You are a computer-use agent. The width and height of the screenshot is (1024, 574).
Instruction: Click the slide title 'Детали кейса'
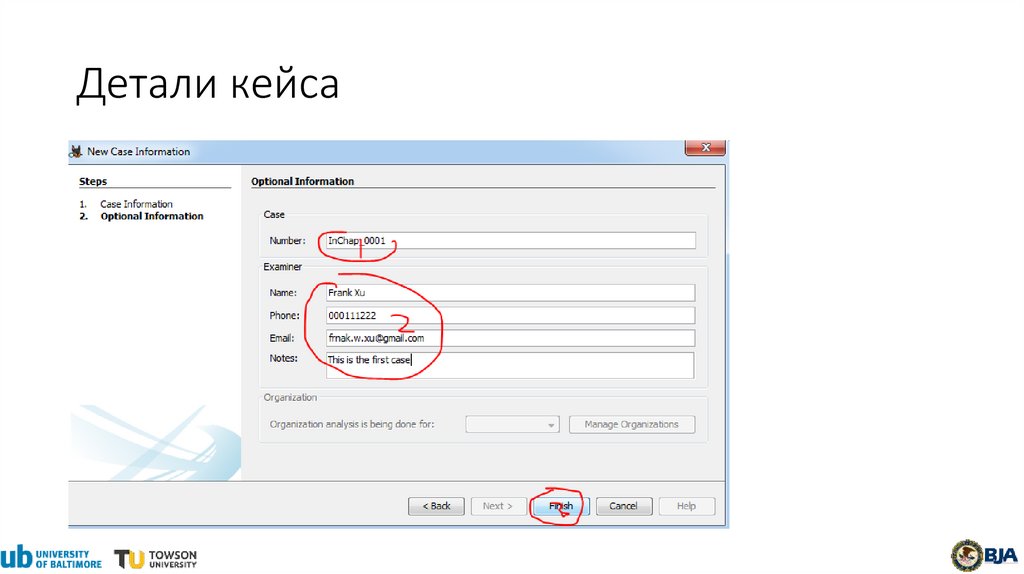click(x=208, y=84)
